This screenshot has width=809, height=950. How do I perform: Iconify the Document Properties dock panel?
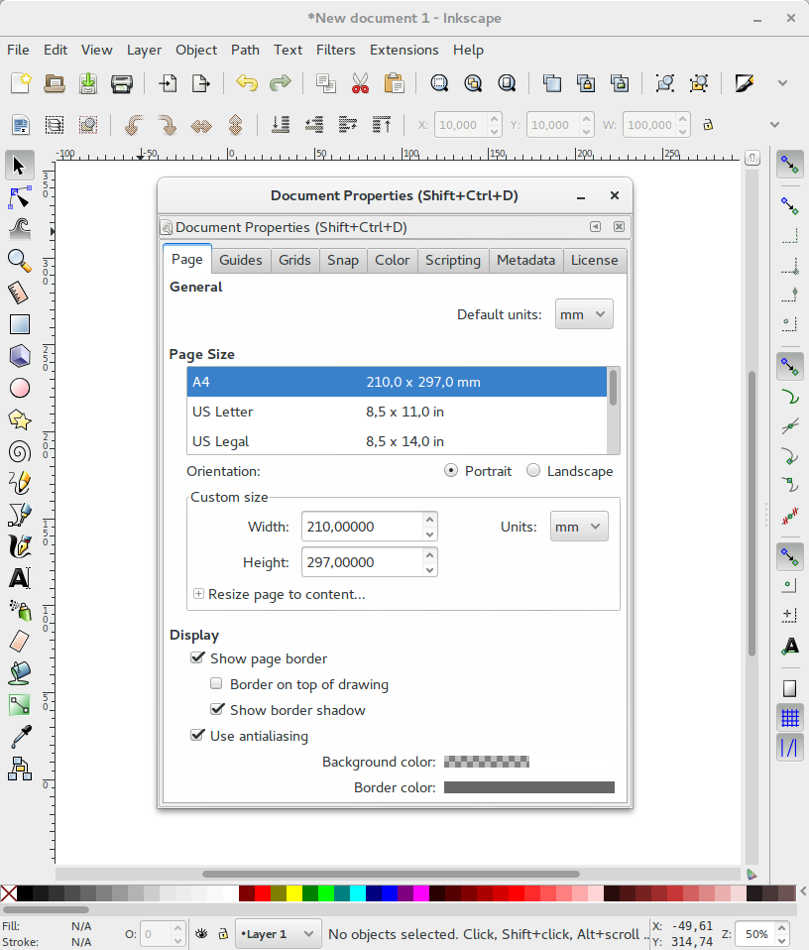595,227
